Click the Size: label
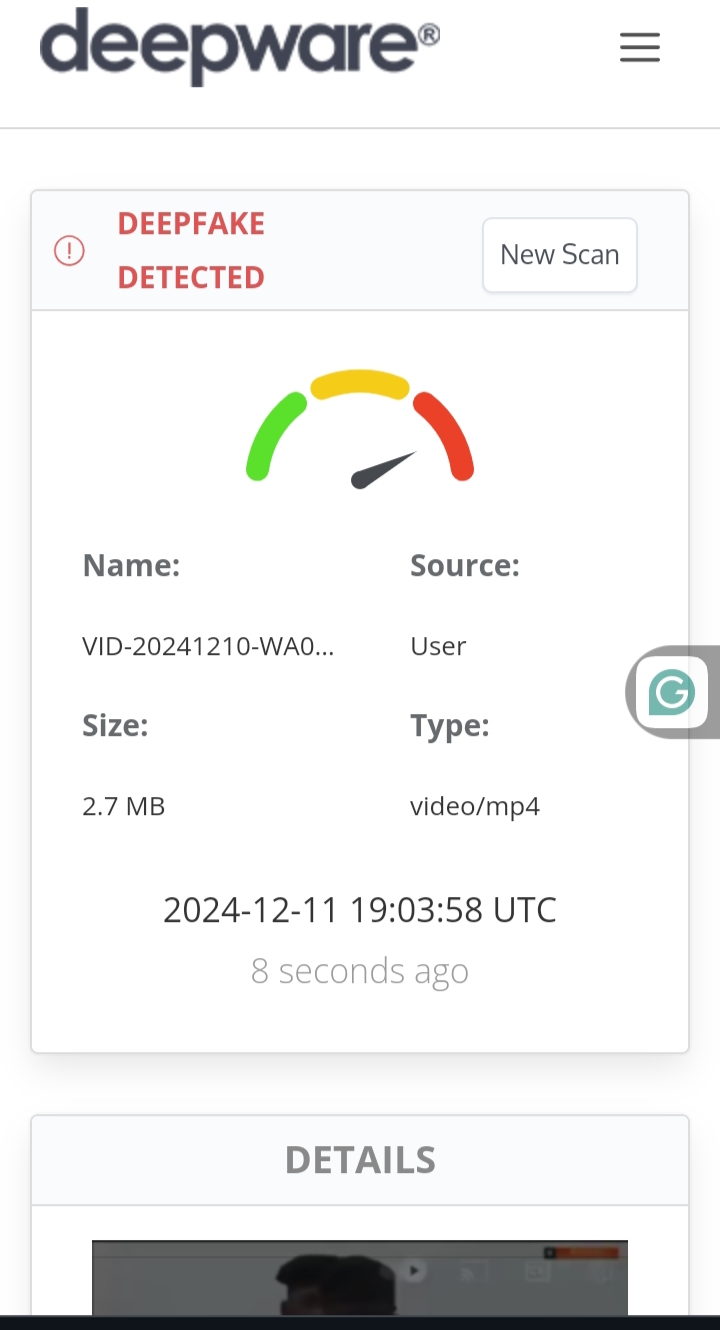The image size is (720, 1330). 115,726
